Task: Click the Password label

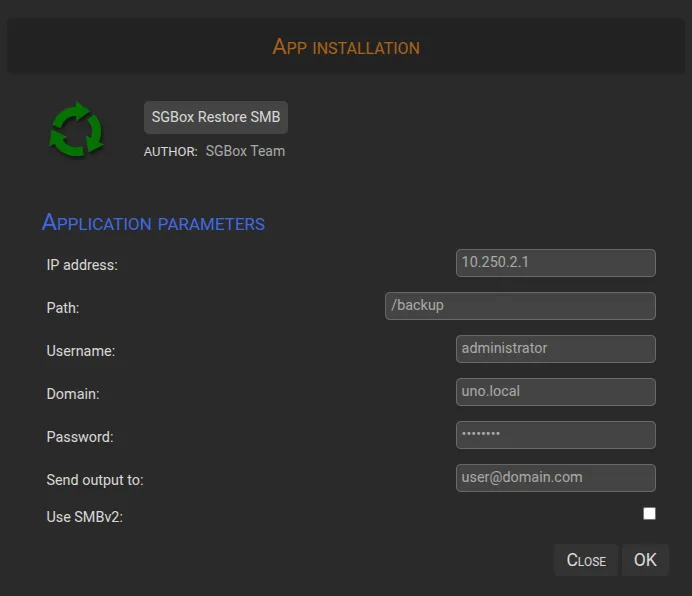Action: 80,437
